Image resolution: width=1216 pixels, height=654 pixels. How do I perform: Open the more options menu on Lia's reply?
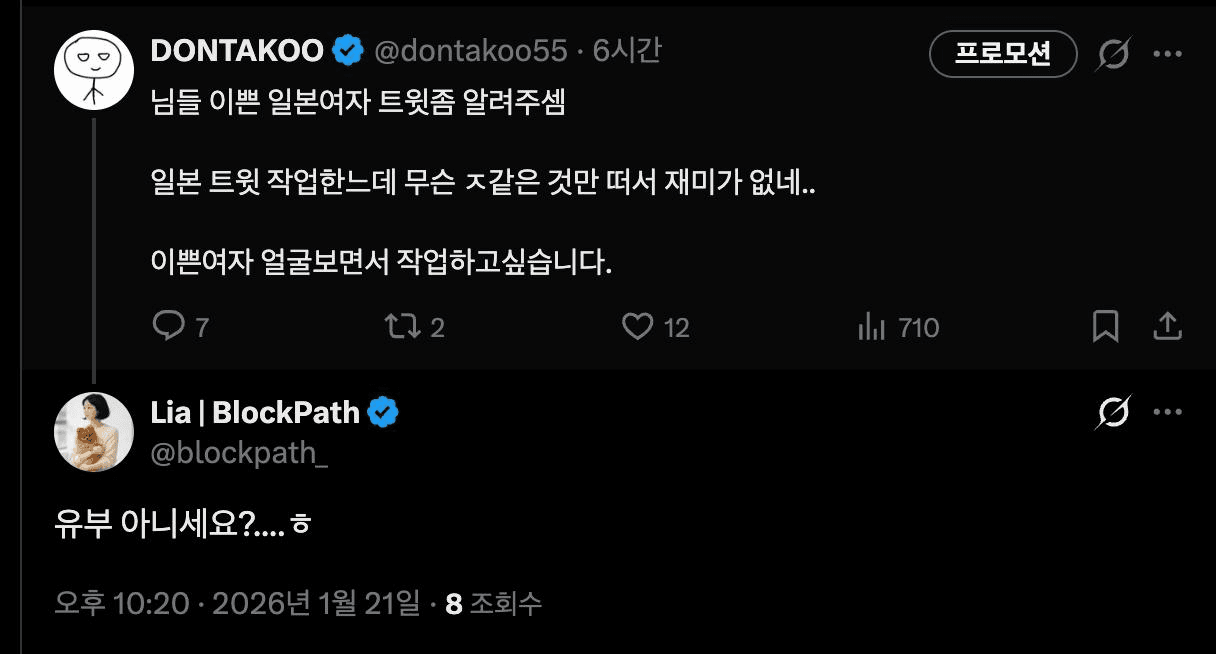click(x=1168, y=412)
